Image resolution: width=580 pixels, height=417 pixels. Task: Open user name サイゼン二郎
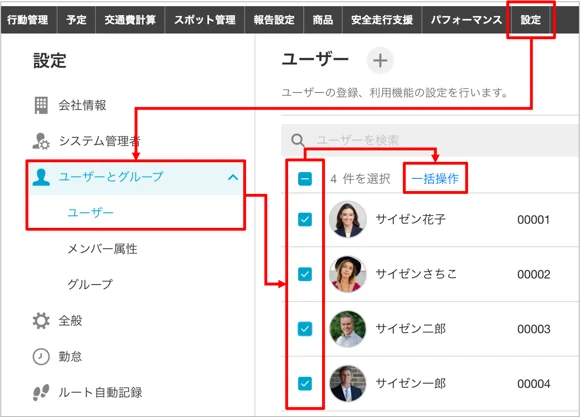click(411, 329)
